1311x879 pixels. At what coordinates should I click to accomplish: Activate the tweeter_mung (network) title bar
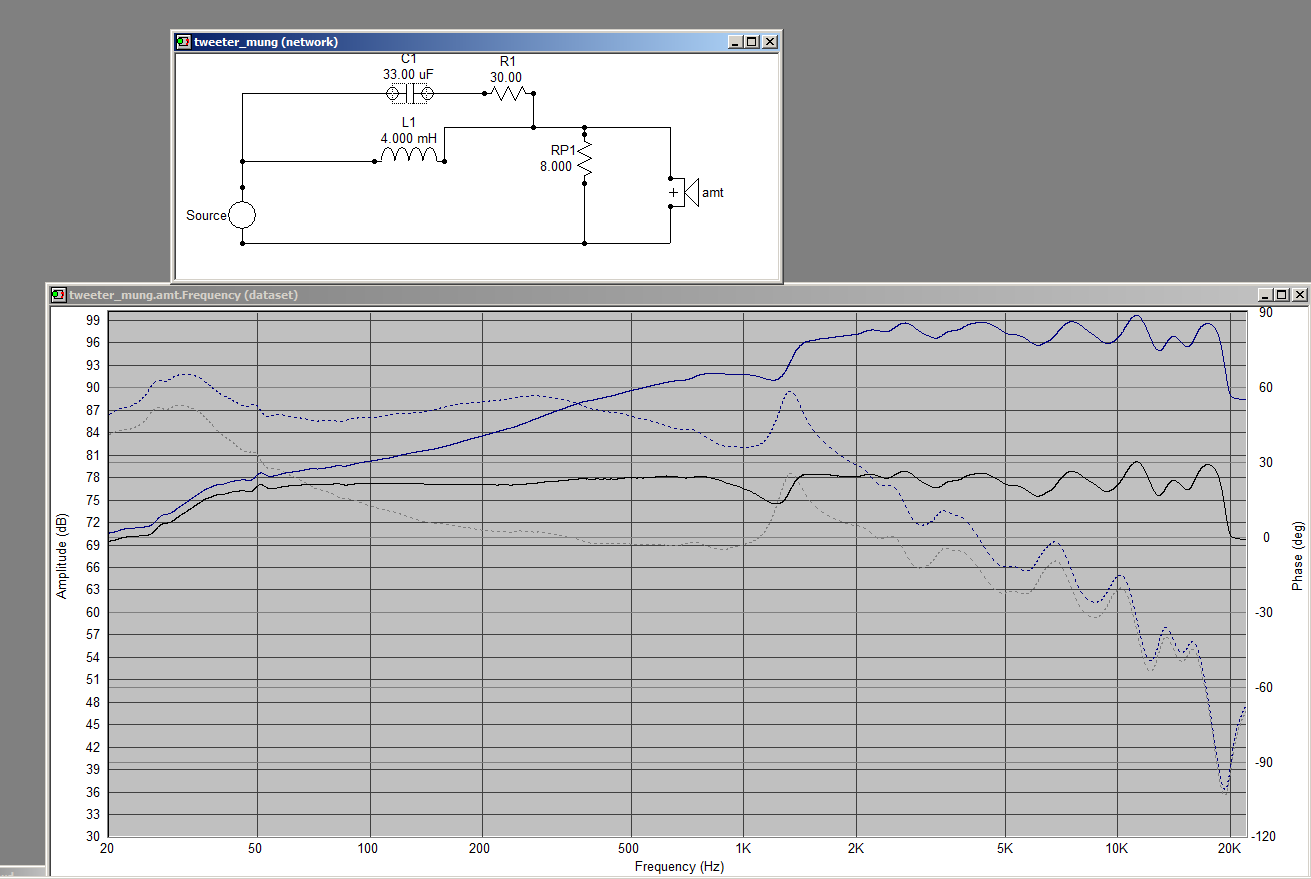476,42
